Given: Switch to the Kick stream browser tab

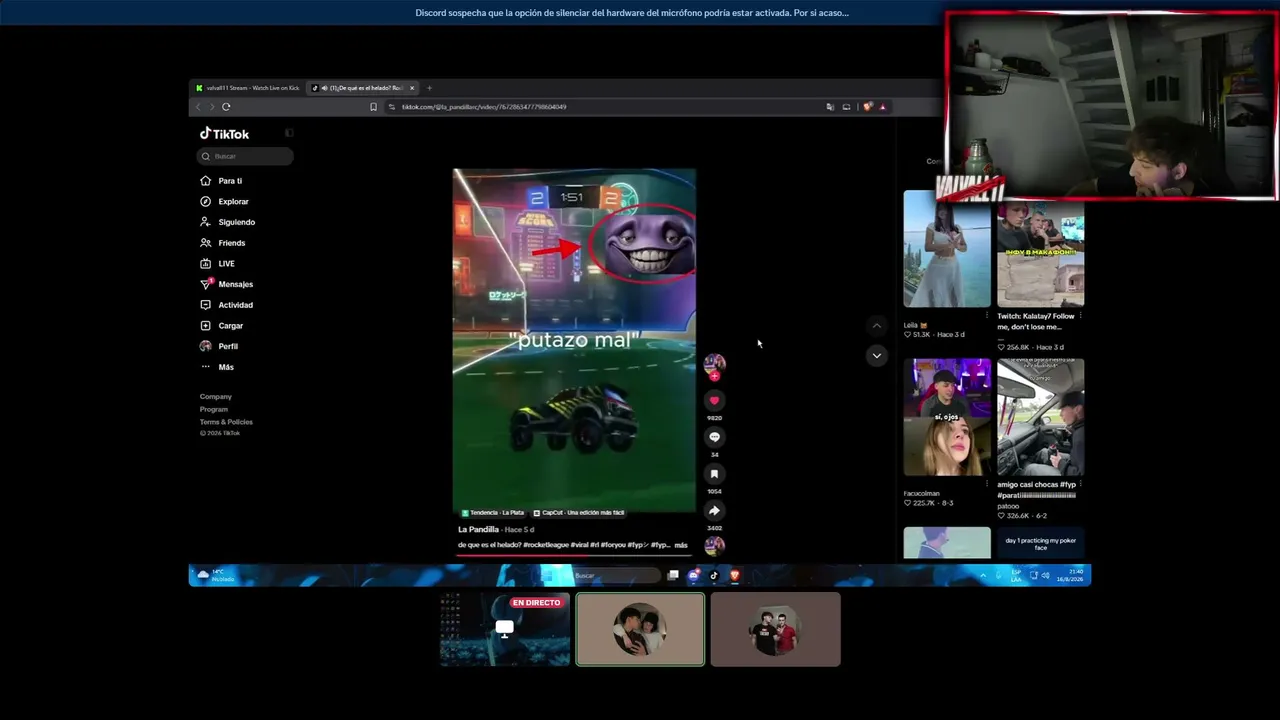Looking at the screenshot, I should pos(248,88).
